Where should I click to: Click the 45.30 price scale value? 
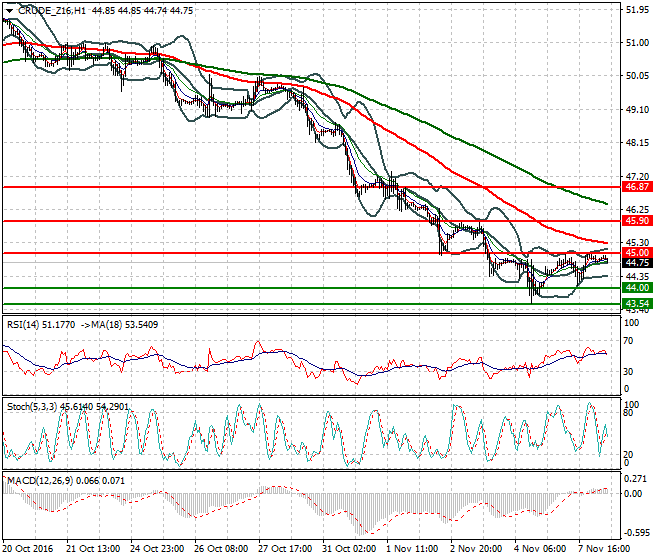click(x=638, y=243)
